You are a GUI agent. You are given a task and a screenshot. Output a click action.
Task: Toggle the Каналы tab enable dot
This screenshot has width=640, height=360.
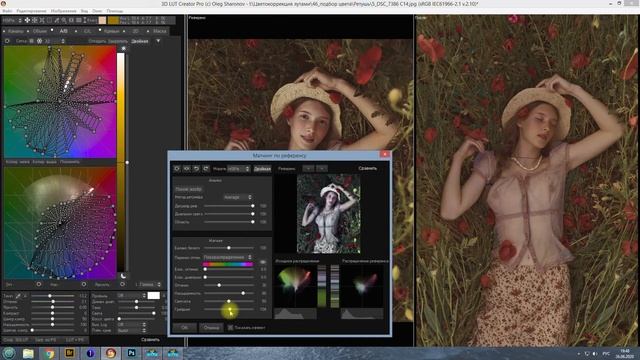click(x=4, y=31)
